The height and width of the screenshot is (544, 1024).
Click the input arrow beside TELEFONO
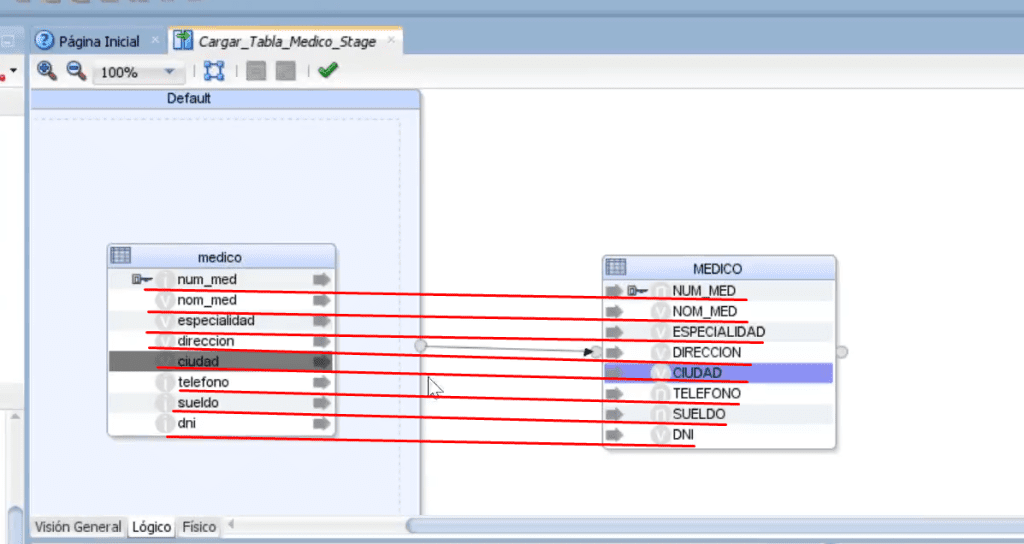[x=614, y=393]
